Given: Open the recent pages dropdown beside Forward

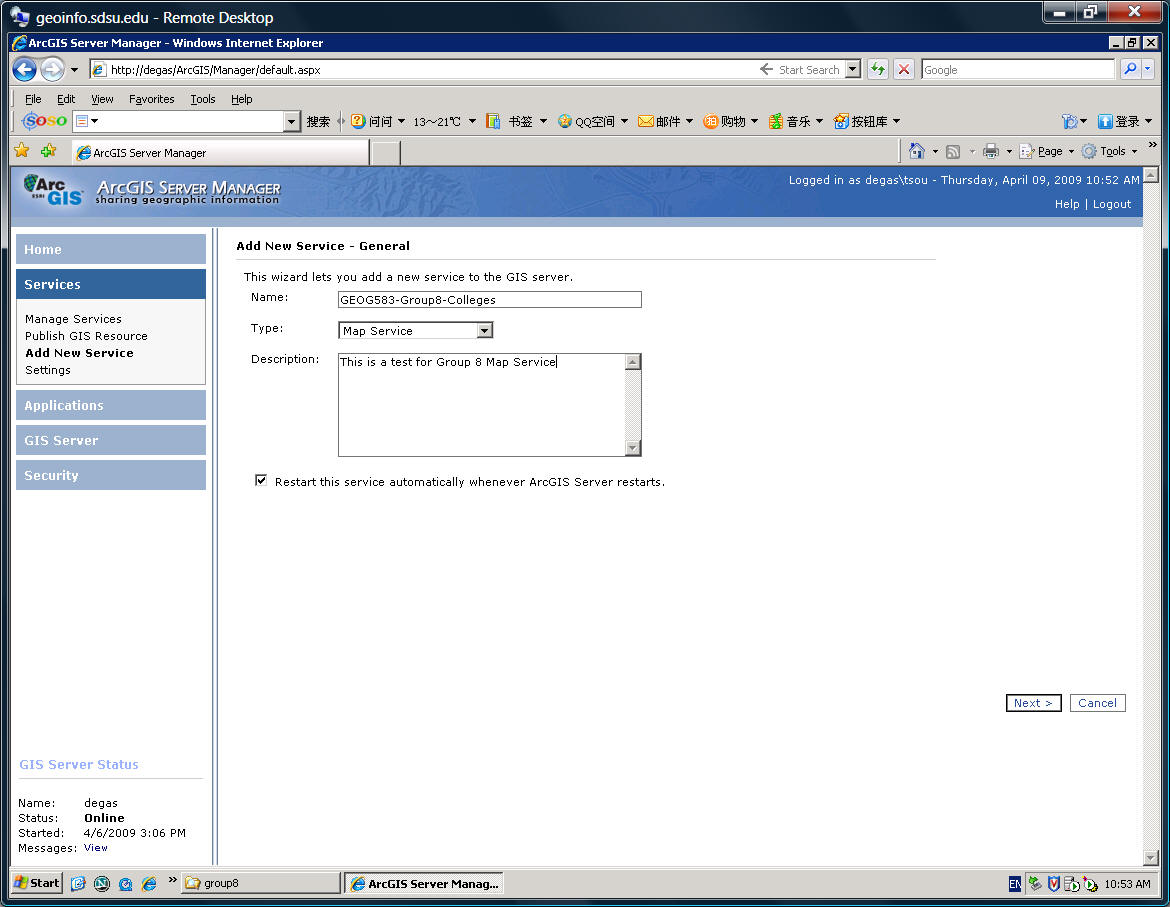Looking at the screenshot, I should point(74,70).
